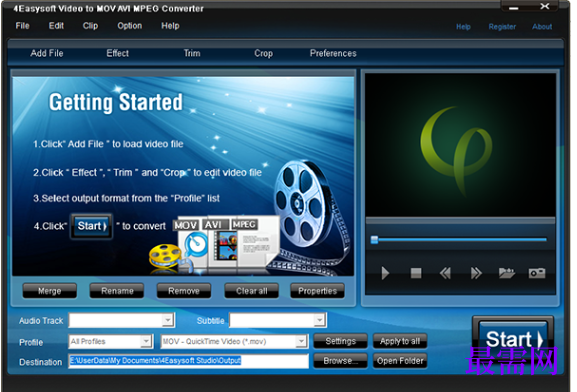
Task: Close the converter window
Action: tap(545, 6)
